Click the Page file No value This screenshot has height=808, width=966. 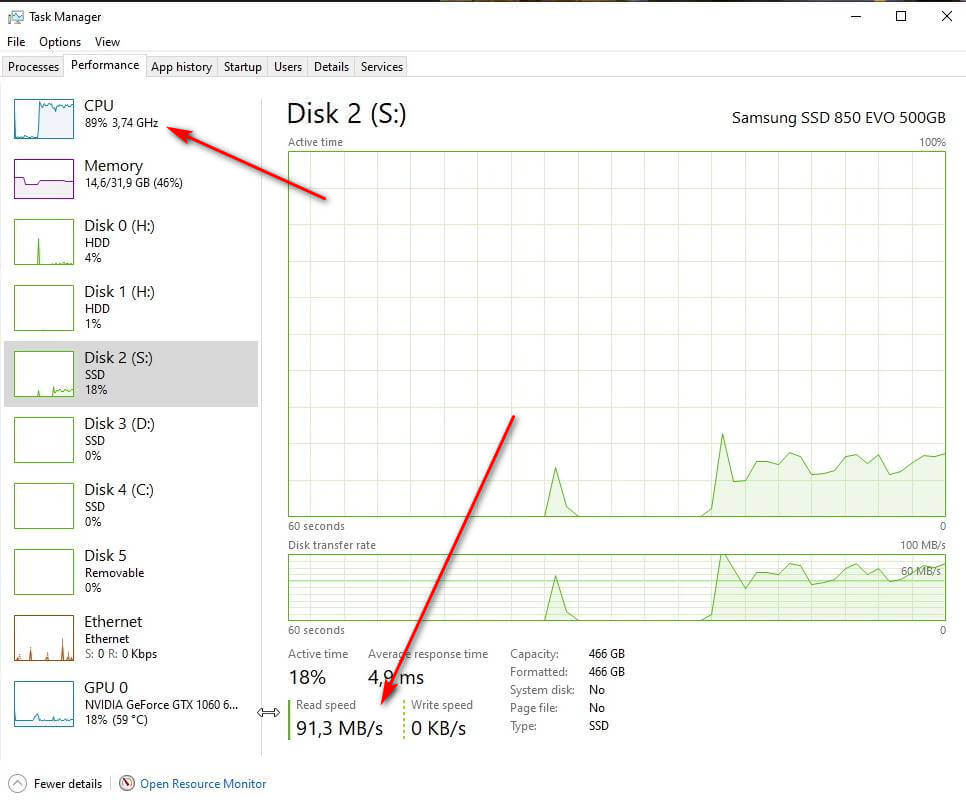pos(596,708)
